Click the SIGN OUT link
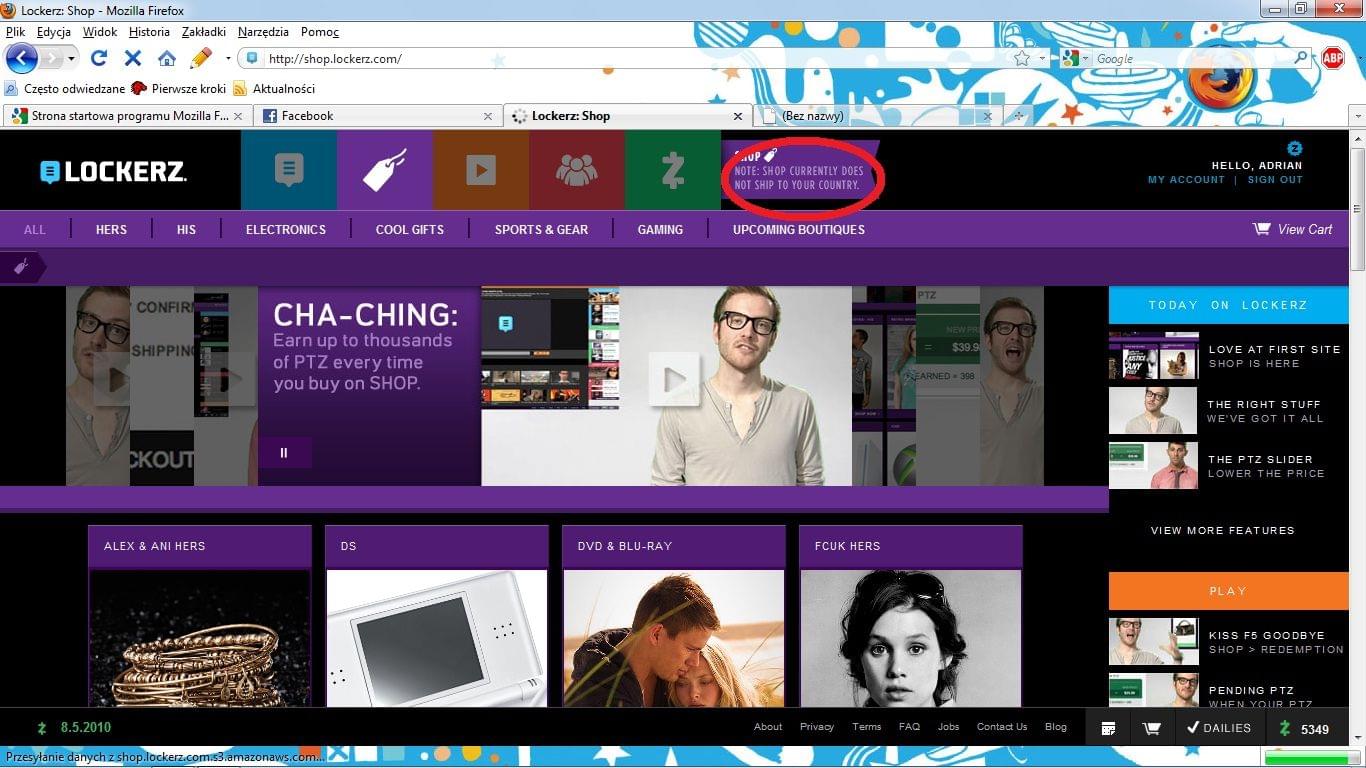Screen dimensions: 1366x768 (x=1275, y=180)
